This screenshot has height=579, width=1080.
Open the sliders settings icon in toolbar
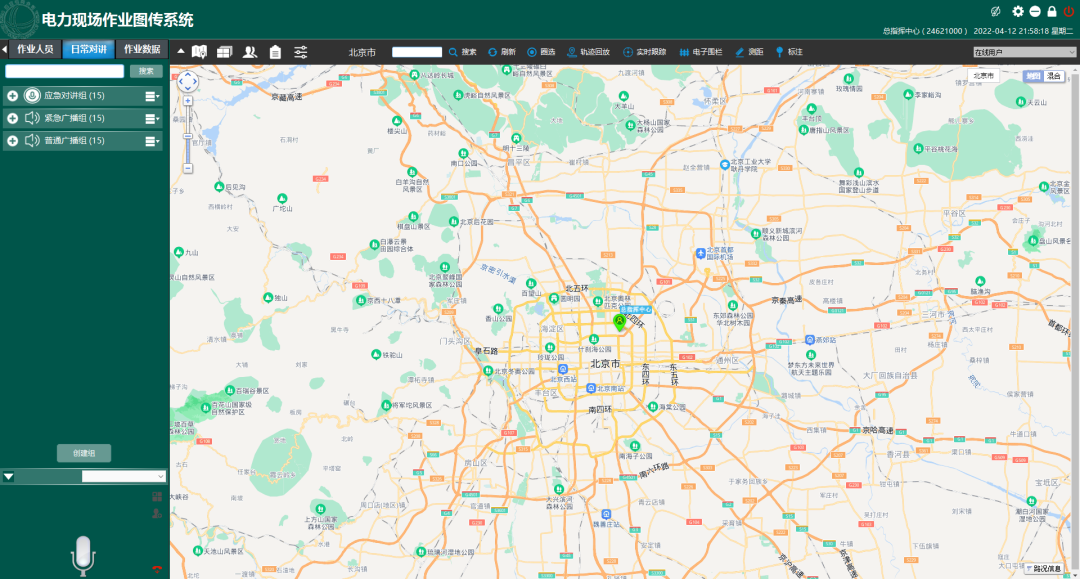301,52
